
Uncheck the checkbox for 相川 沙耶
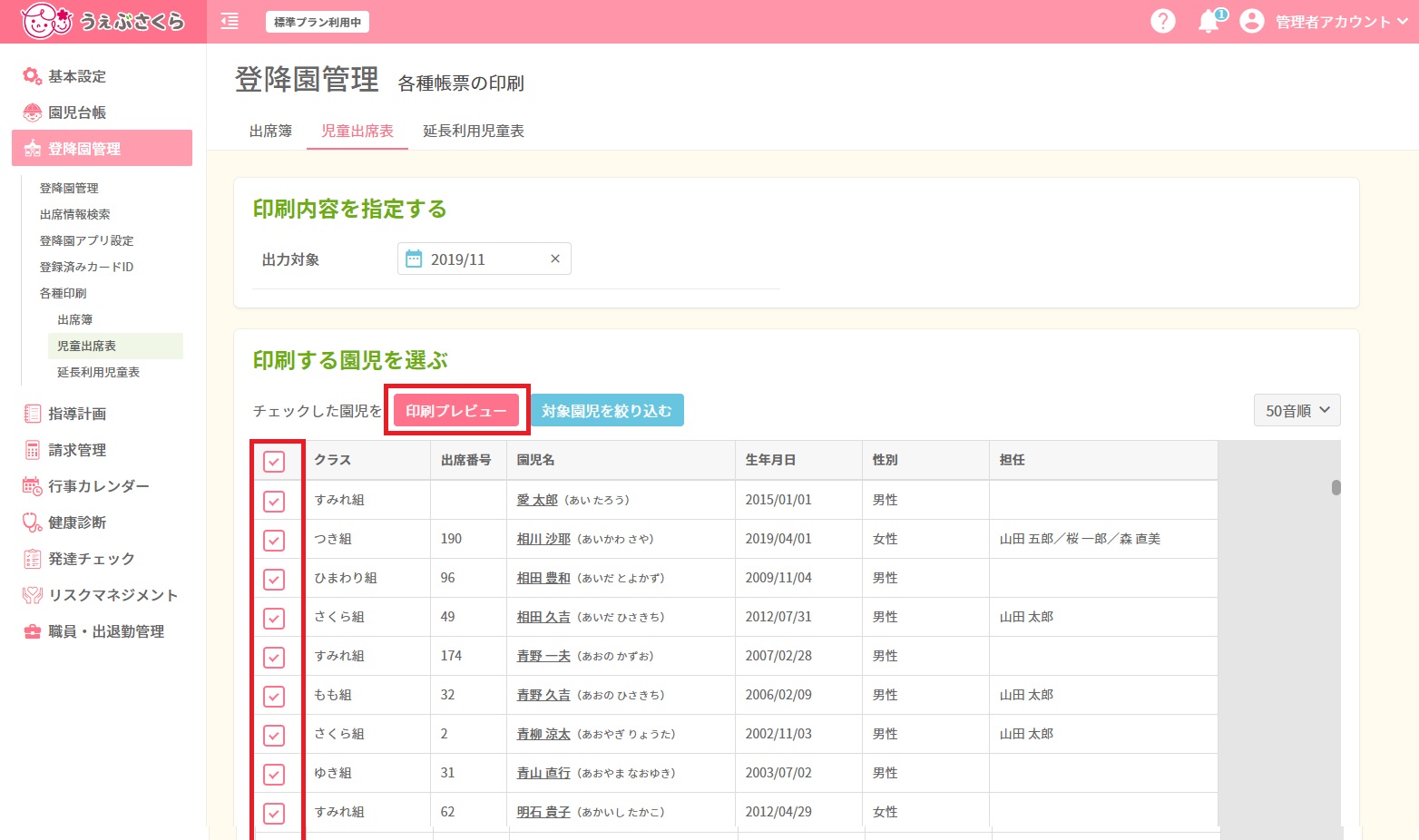[x=274, y=540]
